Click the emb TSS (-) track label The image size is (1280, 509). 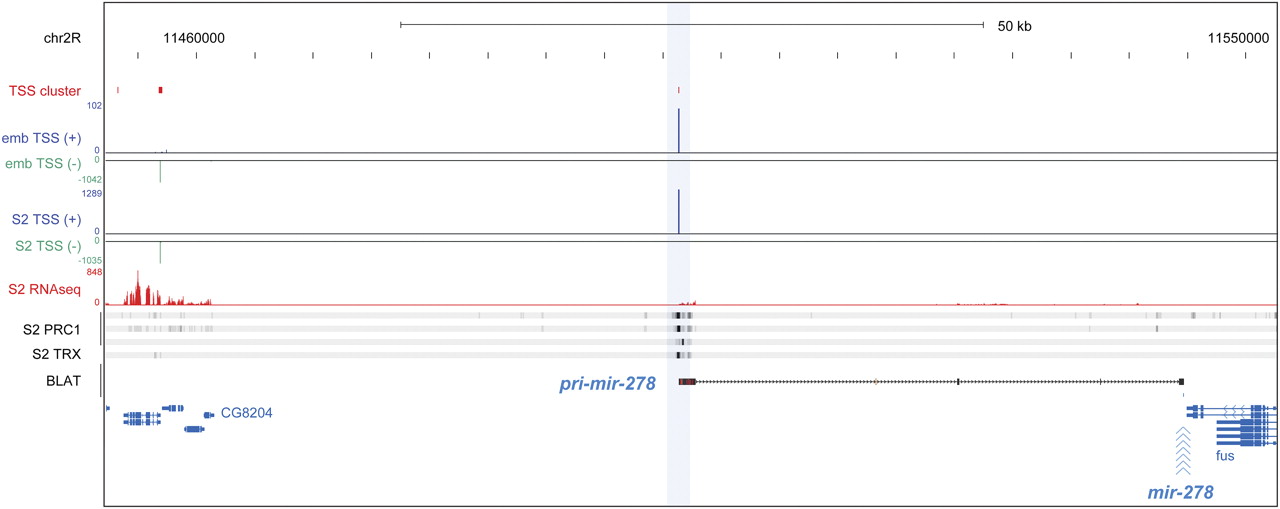click(46, 163)
